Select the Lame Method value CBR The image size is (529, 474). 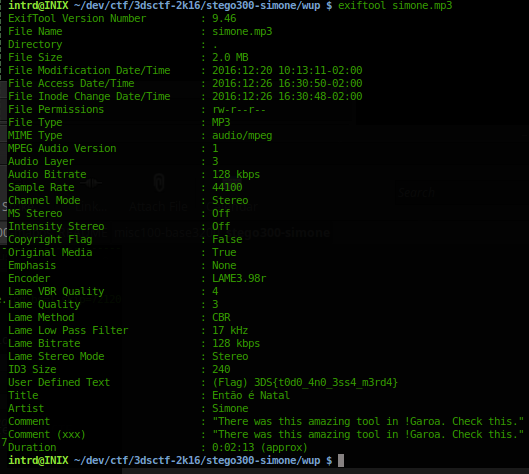tap(221, 317)
